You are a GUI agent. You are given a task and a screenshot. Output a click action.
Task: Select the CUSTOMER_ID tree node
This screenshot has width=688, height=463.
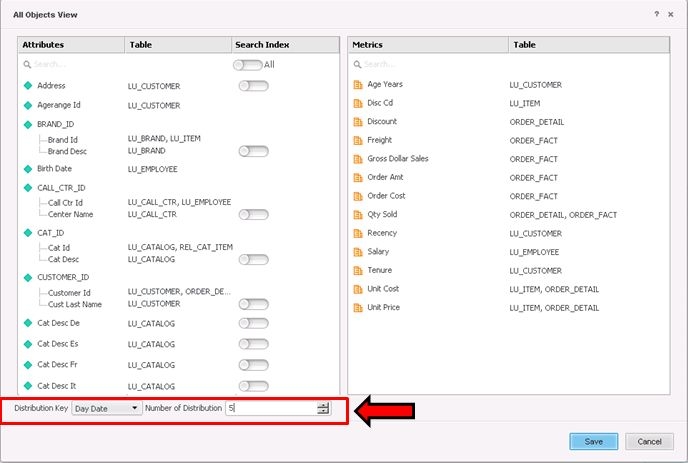pyautogui.click(x=63, y=277)
